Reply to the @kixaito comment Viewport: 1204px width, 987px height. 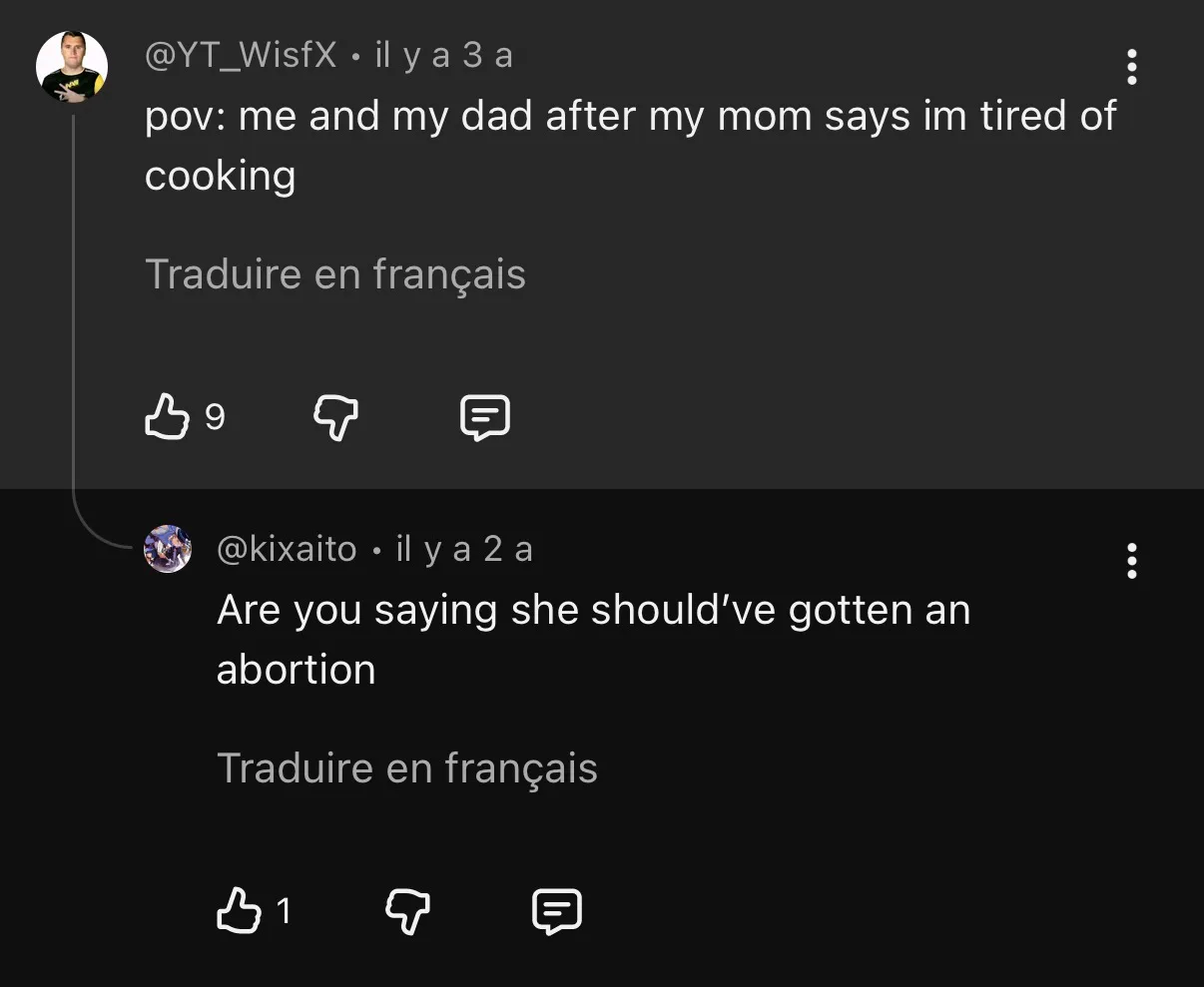point(557,911)
